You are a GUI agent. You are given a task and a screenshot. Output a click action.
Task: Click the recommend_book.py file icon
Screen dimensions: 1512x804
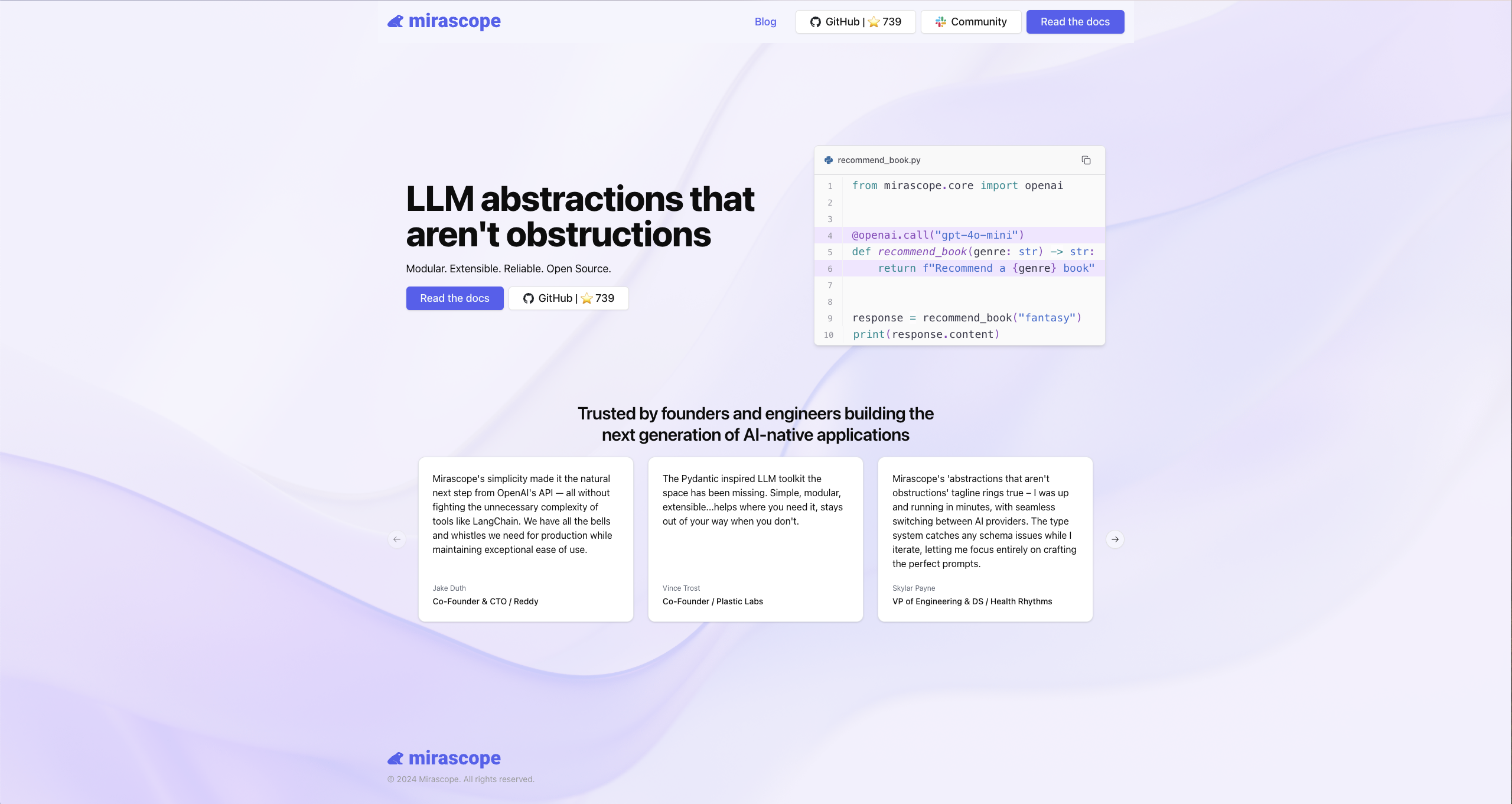tap(830, 159)
